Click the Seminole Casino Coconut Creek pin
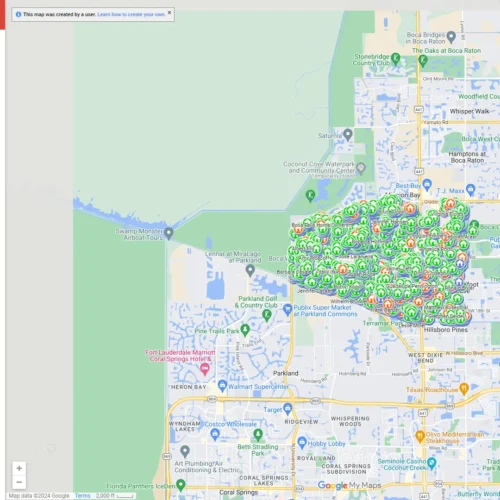This screenshot has width=500, height=500. click(x=432, y=463)
